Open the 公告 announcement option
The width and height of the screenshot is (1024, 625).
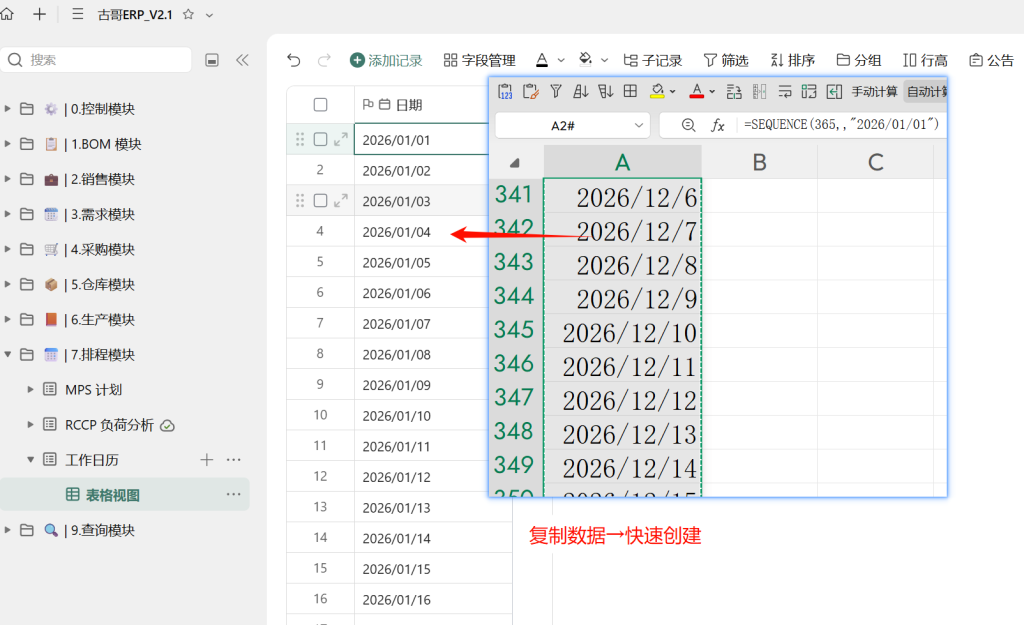point(991,61)
